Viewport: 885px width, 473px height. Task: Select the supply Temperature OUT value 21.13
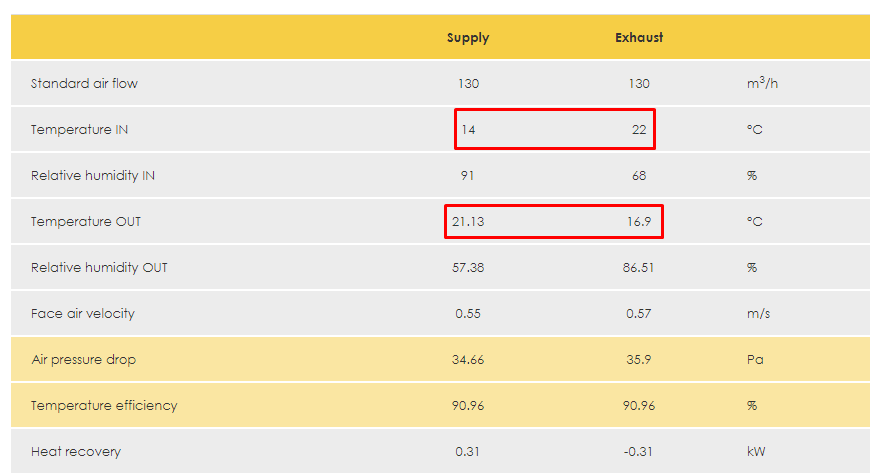pyautogui.click(x=468, y=222)
